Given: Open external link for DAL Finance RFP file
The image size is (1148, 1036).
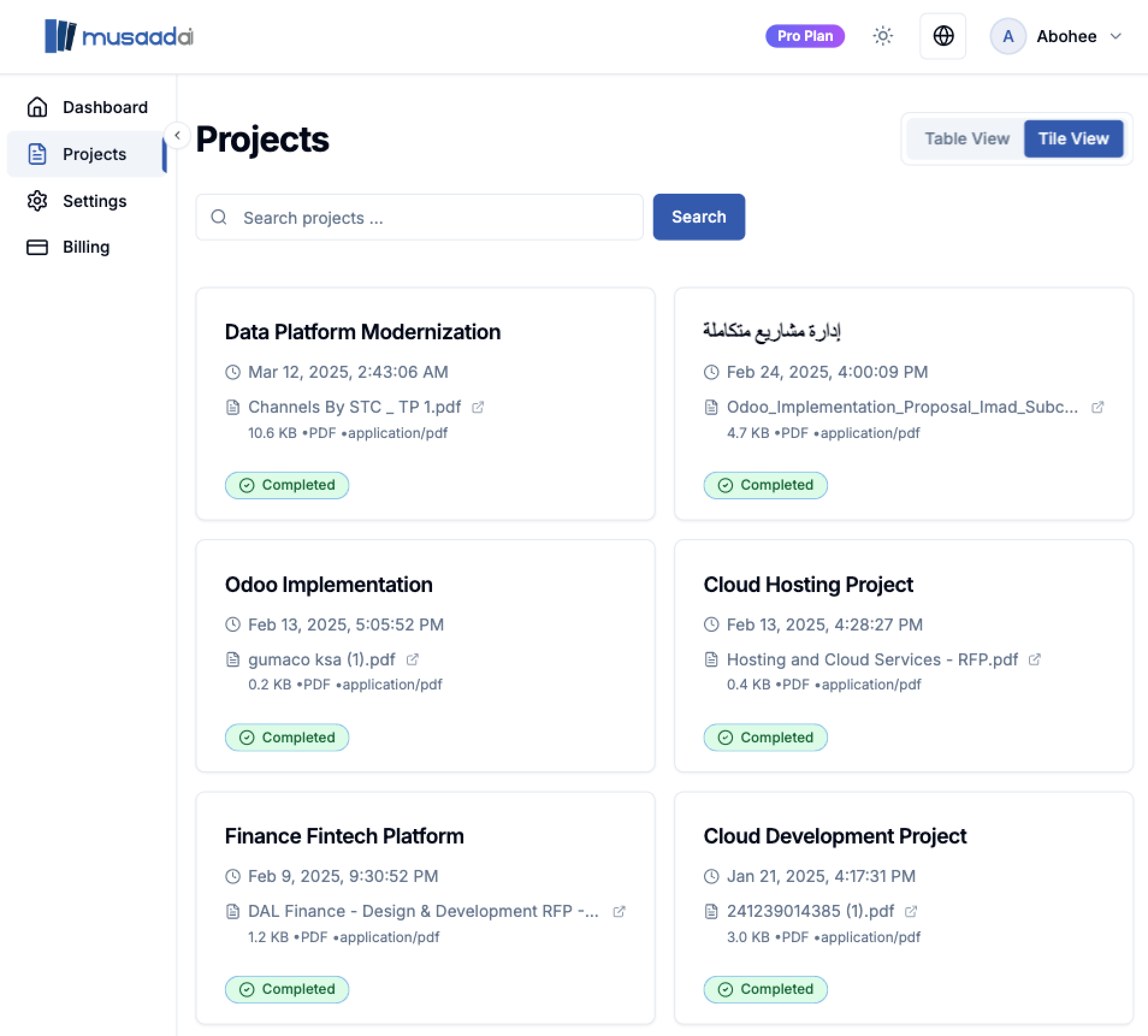Looking at the screenshot, I should (x=619, y=911).
